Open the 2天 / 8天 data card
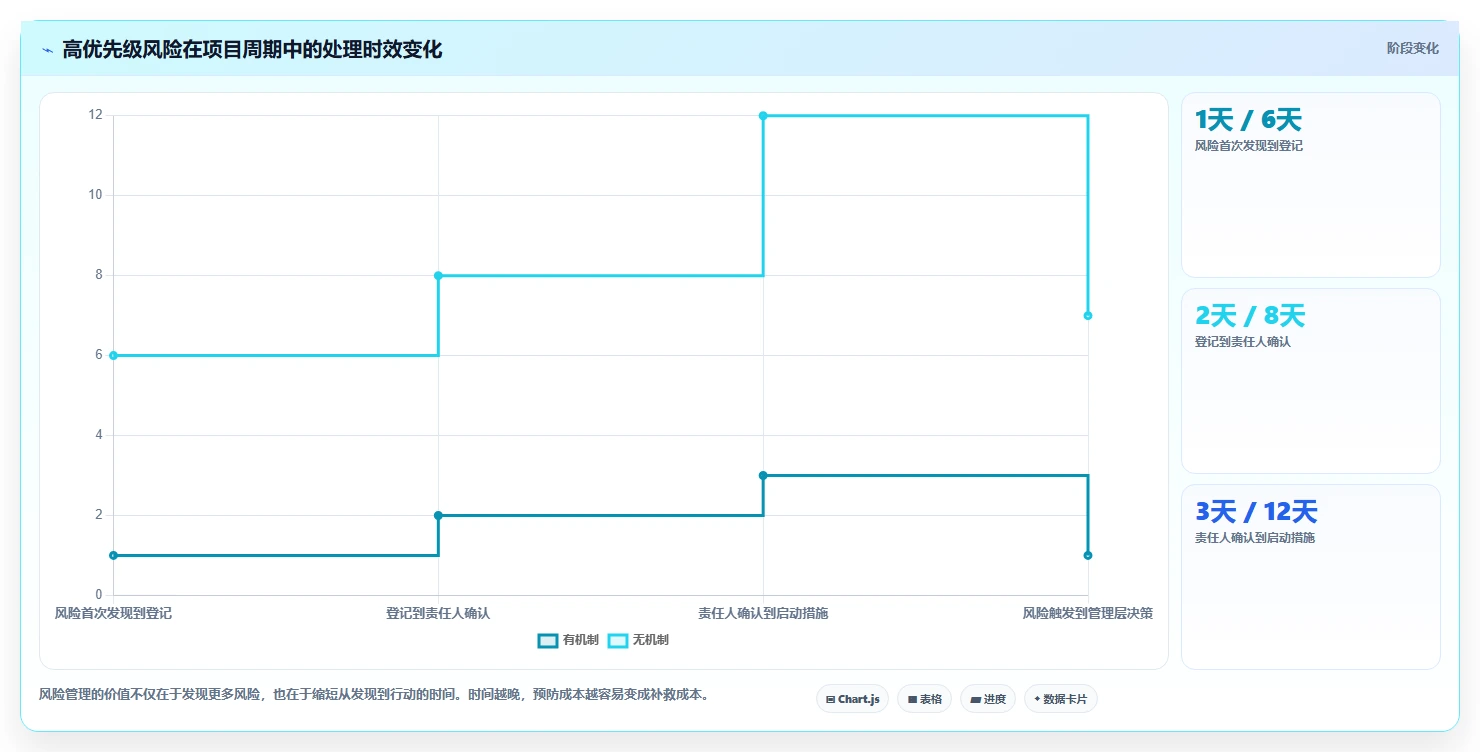The height and width of the screenshot is (752, 1480). click(1311, 381)
